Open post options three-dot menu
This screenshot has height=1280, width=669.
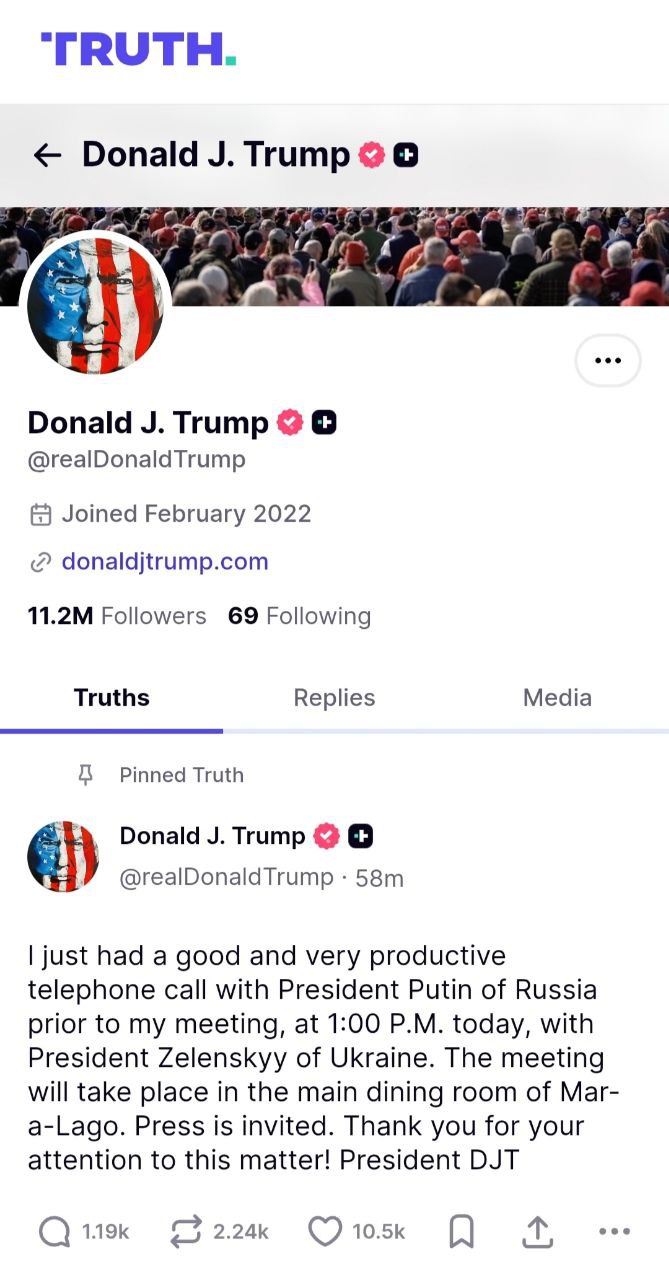(614, 1232)
